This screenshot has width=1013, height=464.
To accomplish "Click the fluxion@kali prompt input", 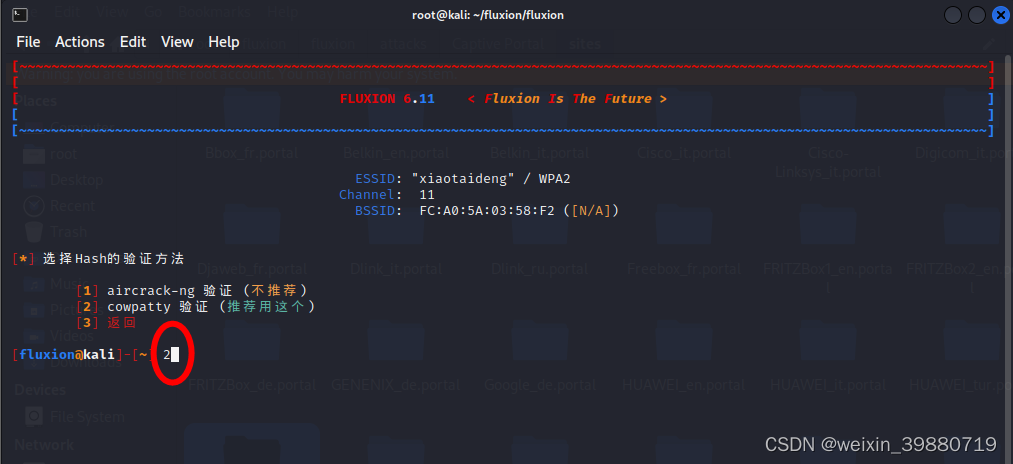I will pos(170,354).
